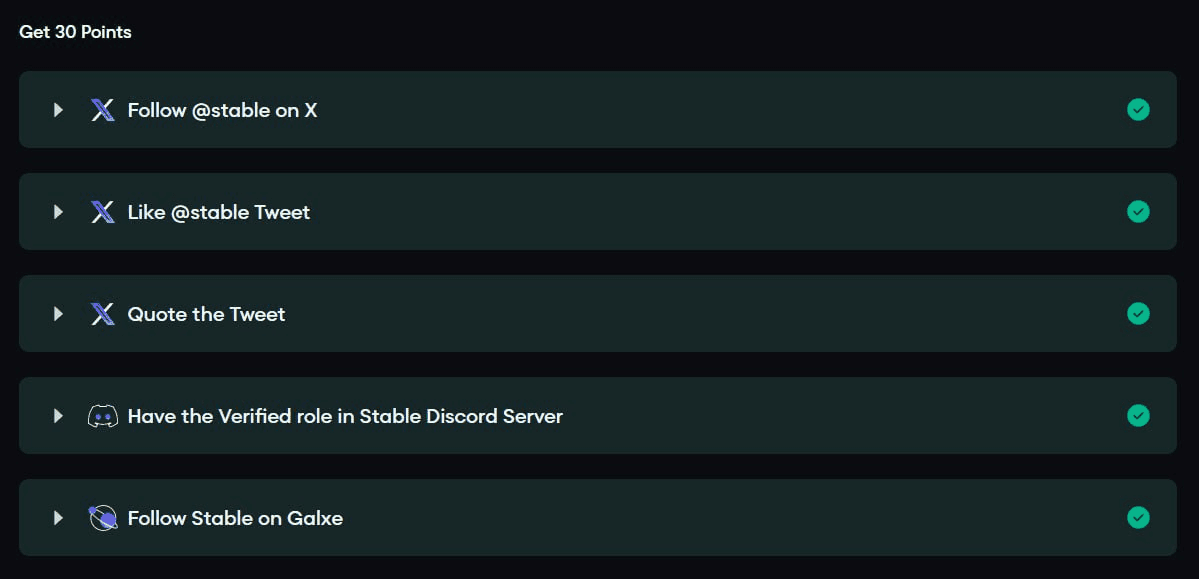This screenshot has width=1199, height=579.
Task: Click green checkmark on Discord Verified role task
Action: (x=1139, y=415)
